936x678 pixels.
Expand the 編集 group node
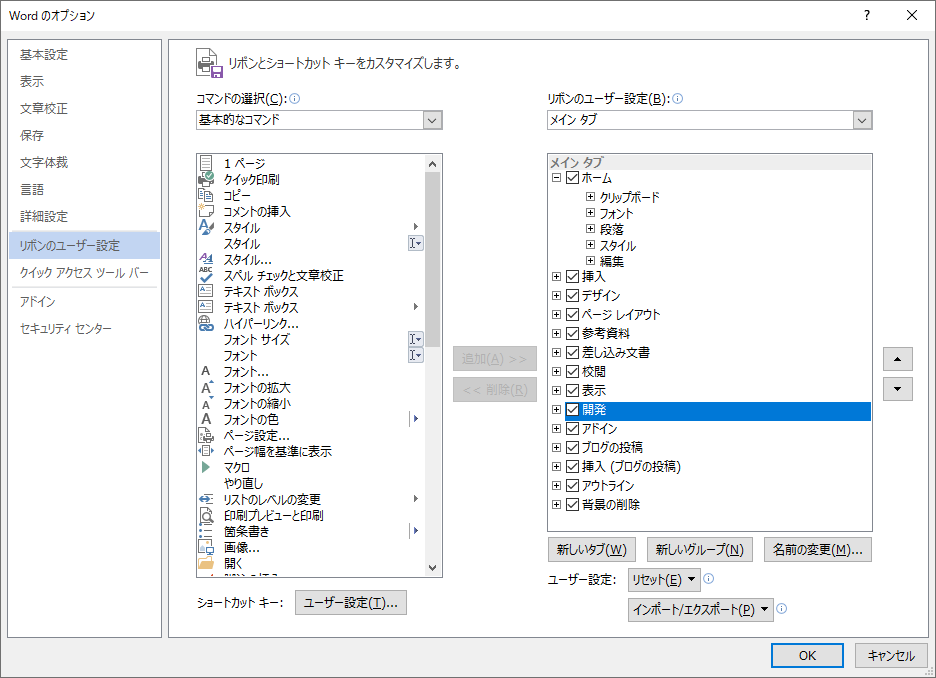(x=590, y=261)
